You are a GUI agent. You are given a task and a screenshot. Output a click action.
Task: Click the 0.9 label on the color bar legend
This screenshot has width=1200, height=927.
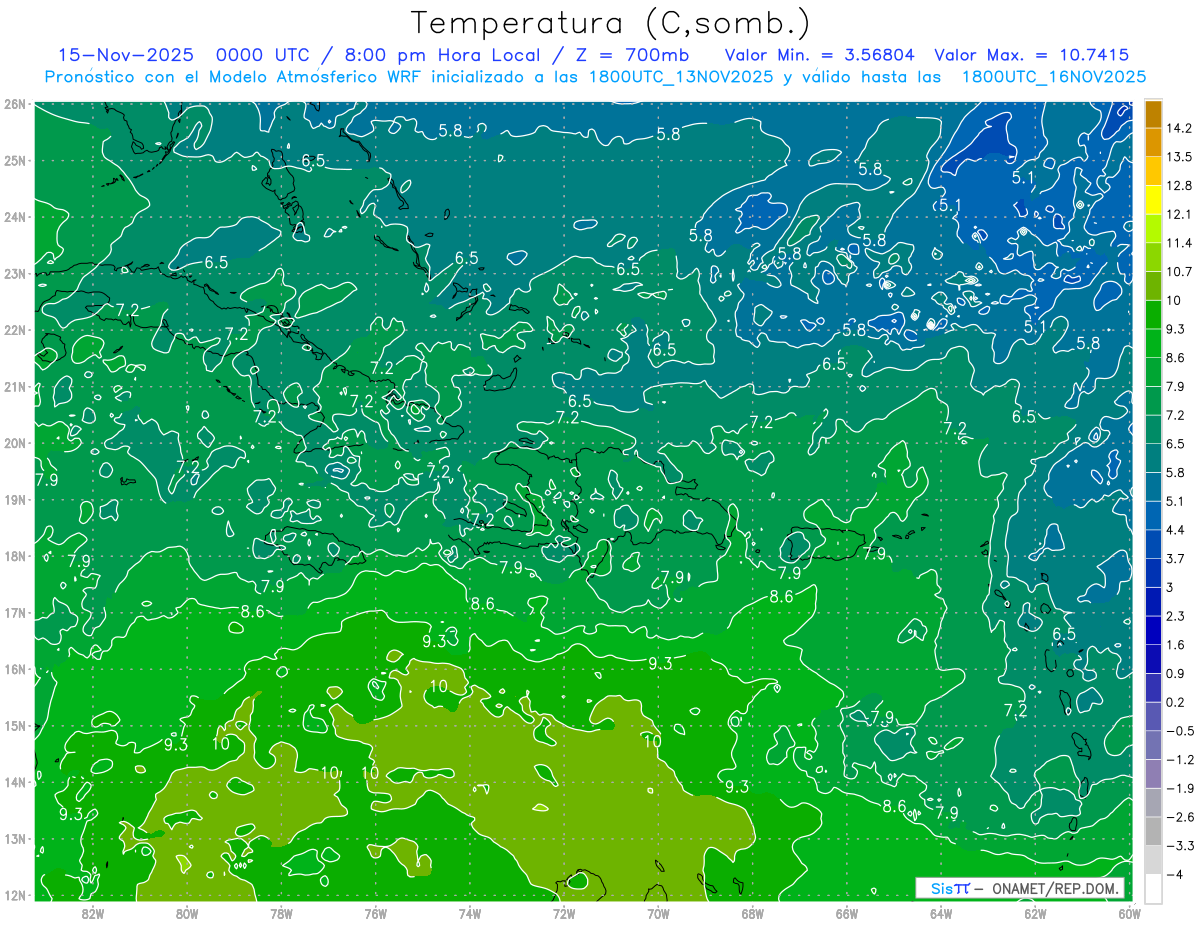point(1175,673)
